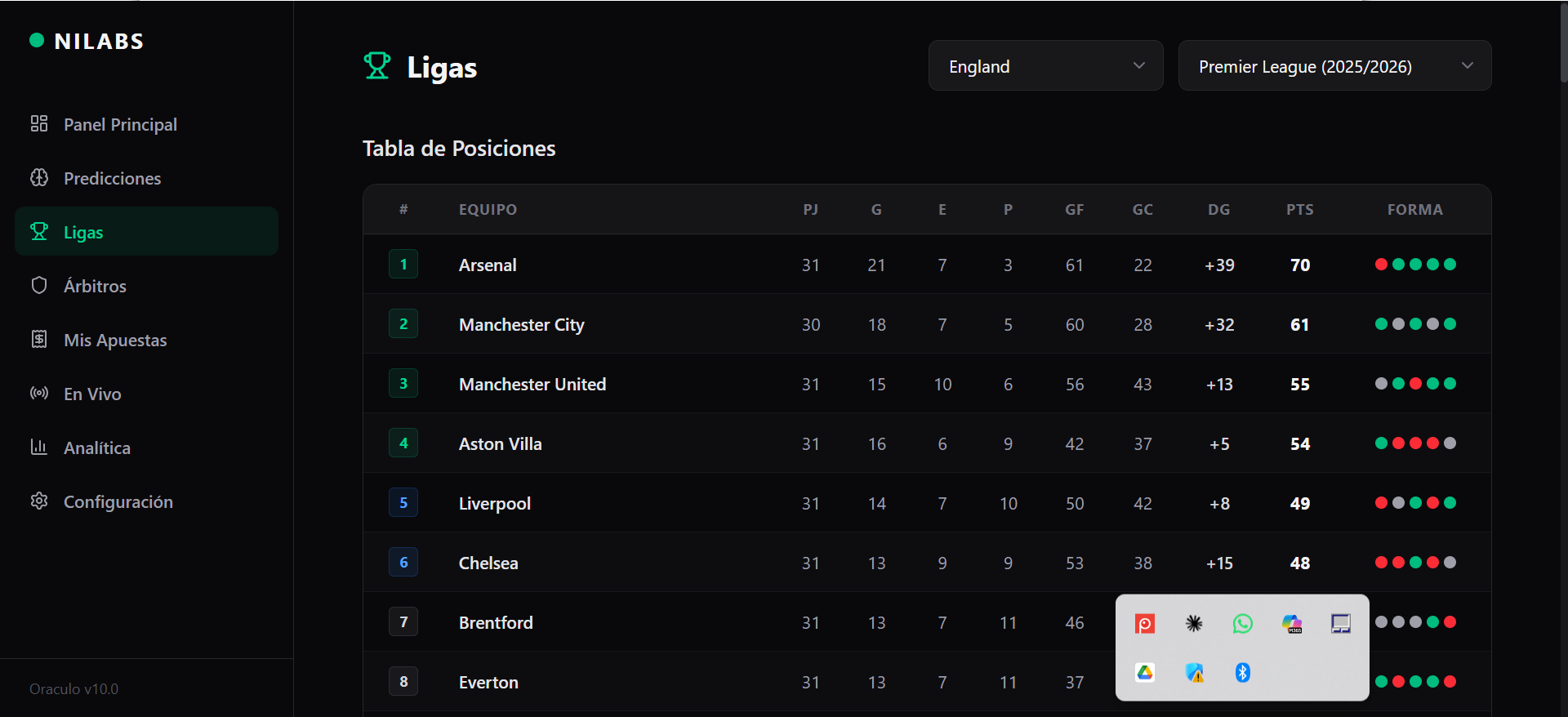Open Microsoft 365 Copilot tray icon
The width and height of the screenshot is (1568, 717).
click(1292, 623)
